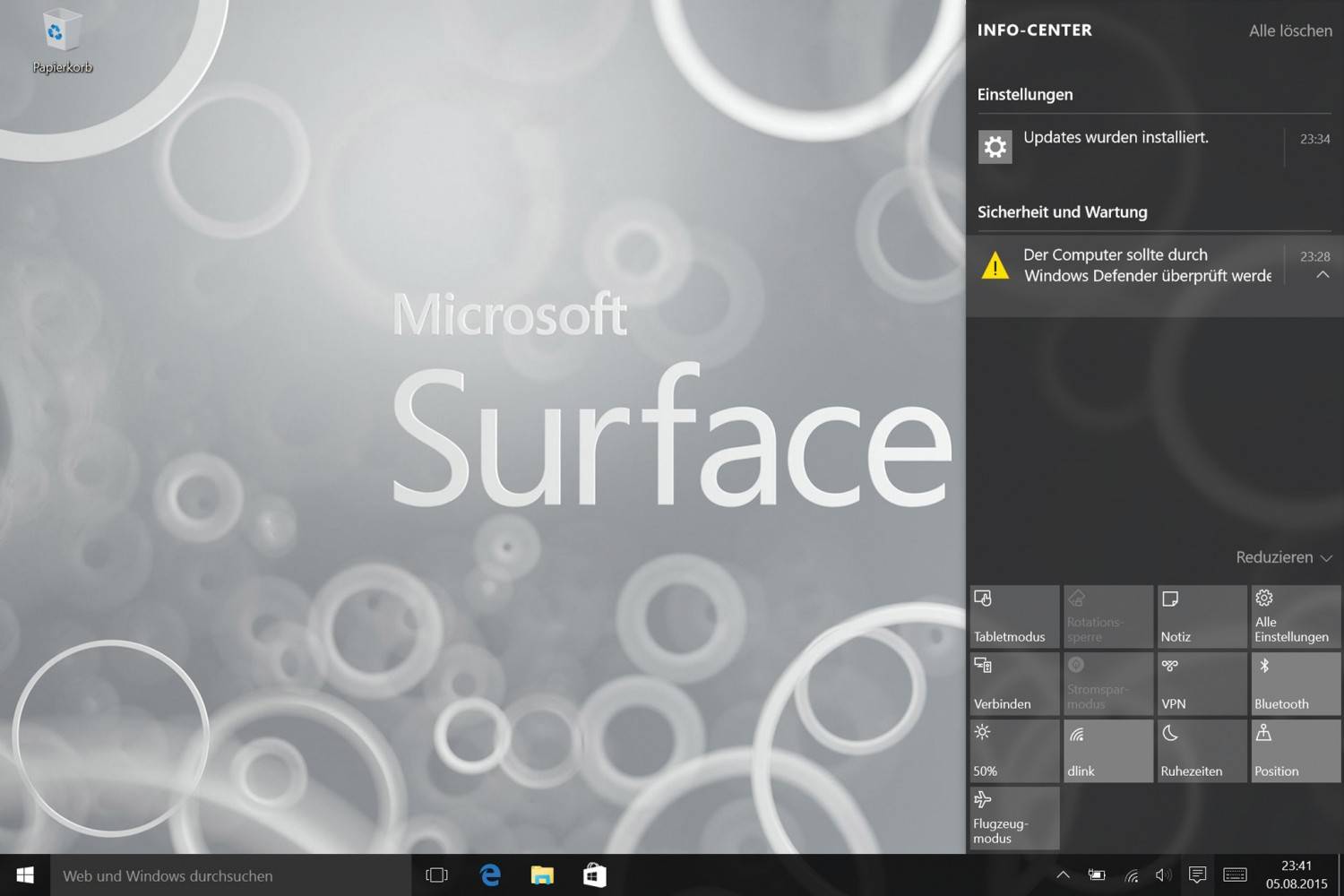Toggle Tabletmodus quick action
Screen dimensions: 1344x896
1014,616
